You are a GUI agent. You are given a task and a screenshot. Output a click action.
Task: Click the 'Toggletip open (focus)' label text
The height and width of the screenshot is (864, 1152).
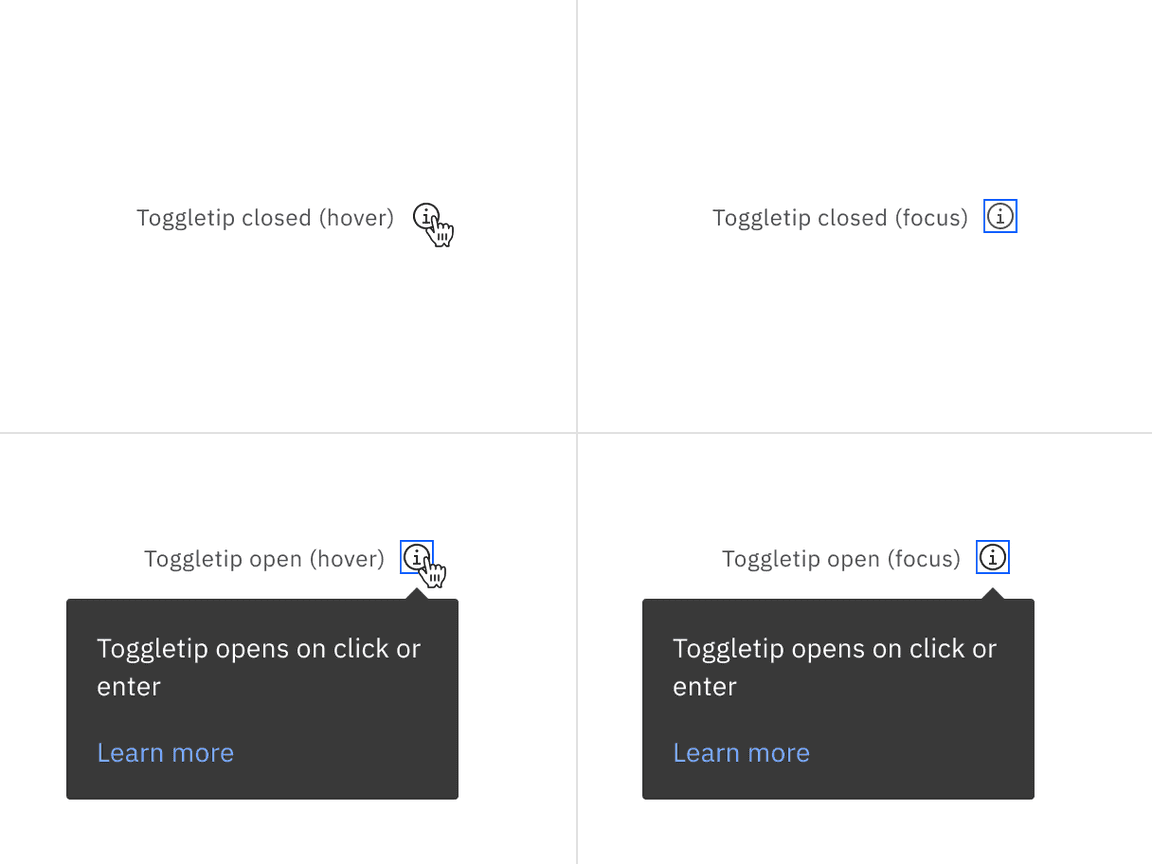coord(840,558)
